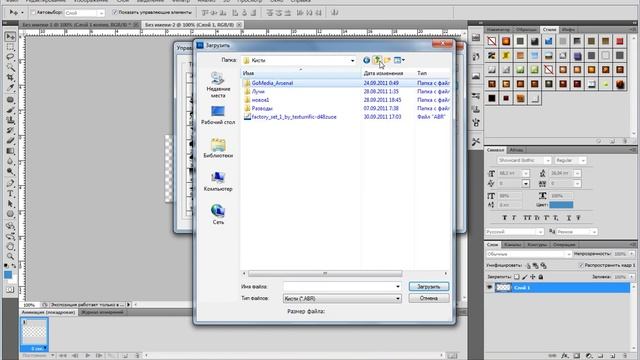
Task: Open the Имя файла dropdown arrow
Action: (x=398, y=287)
